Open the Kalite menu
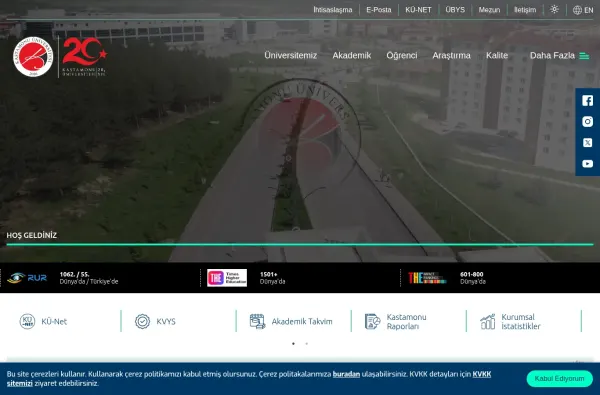The height and width of the screenshot is (395, 600). [497, 55]
